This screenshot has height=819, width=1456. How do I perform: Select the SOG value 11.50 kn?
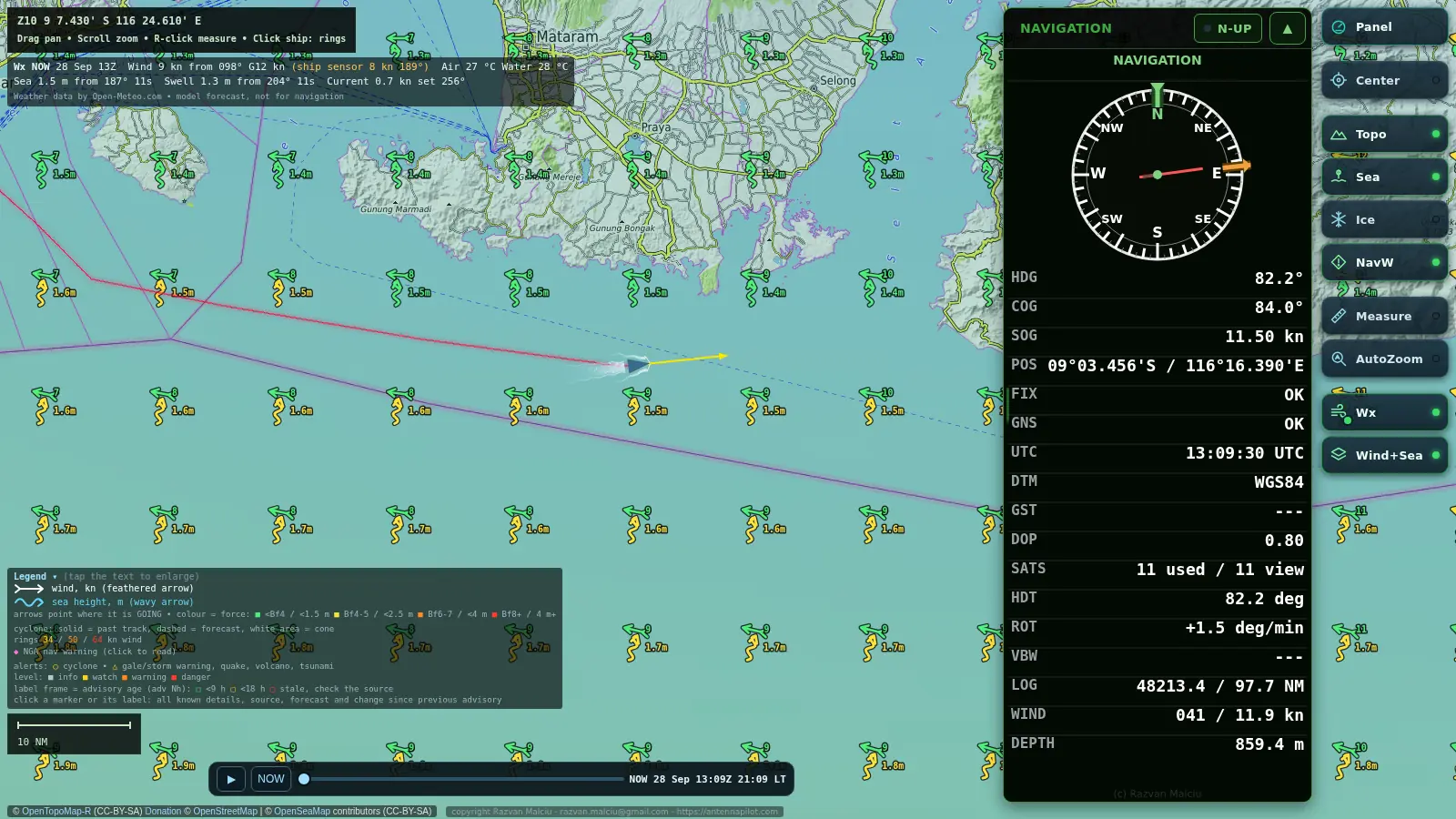(1264, 337)
